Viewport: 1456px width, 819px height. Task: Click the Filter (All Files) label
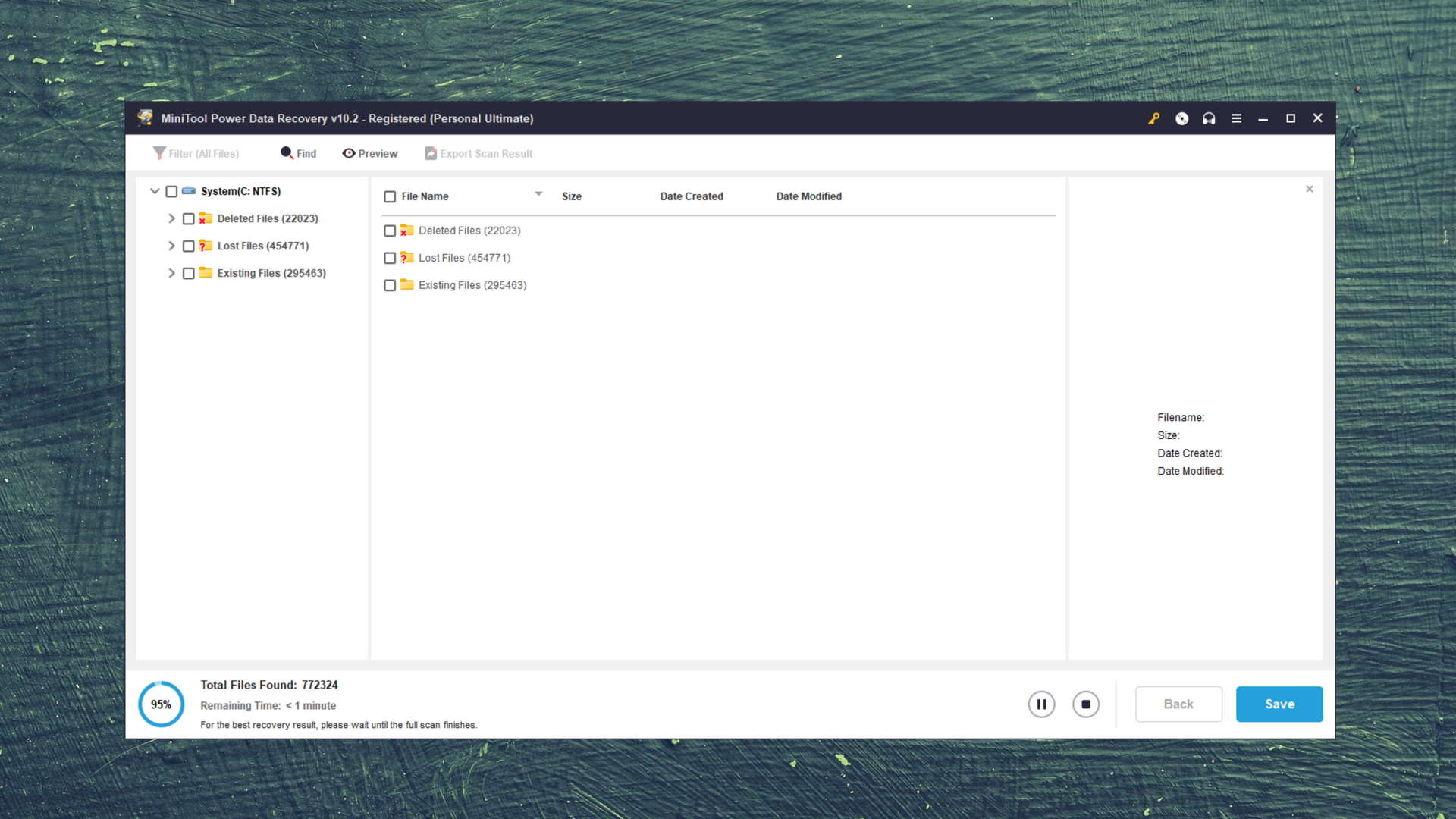(x=204, y=154)
